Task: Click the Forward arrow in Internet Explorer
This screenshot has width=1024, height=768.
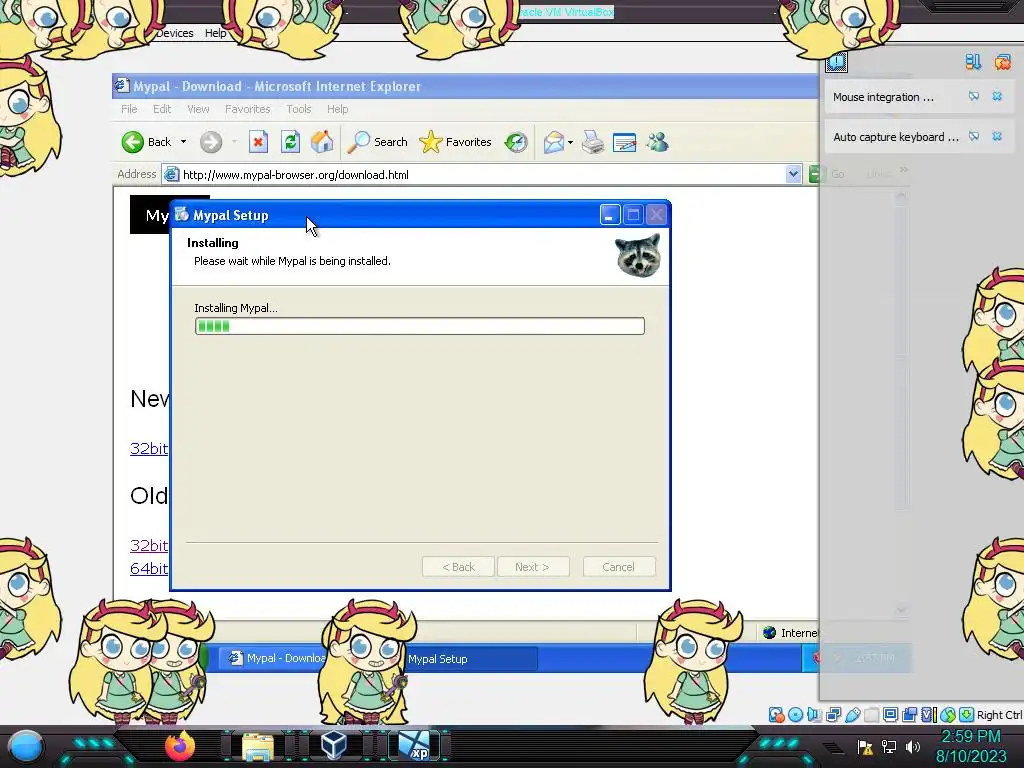Action: tap(211, 142)
